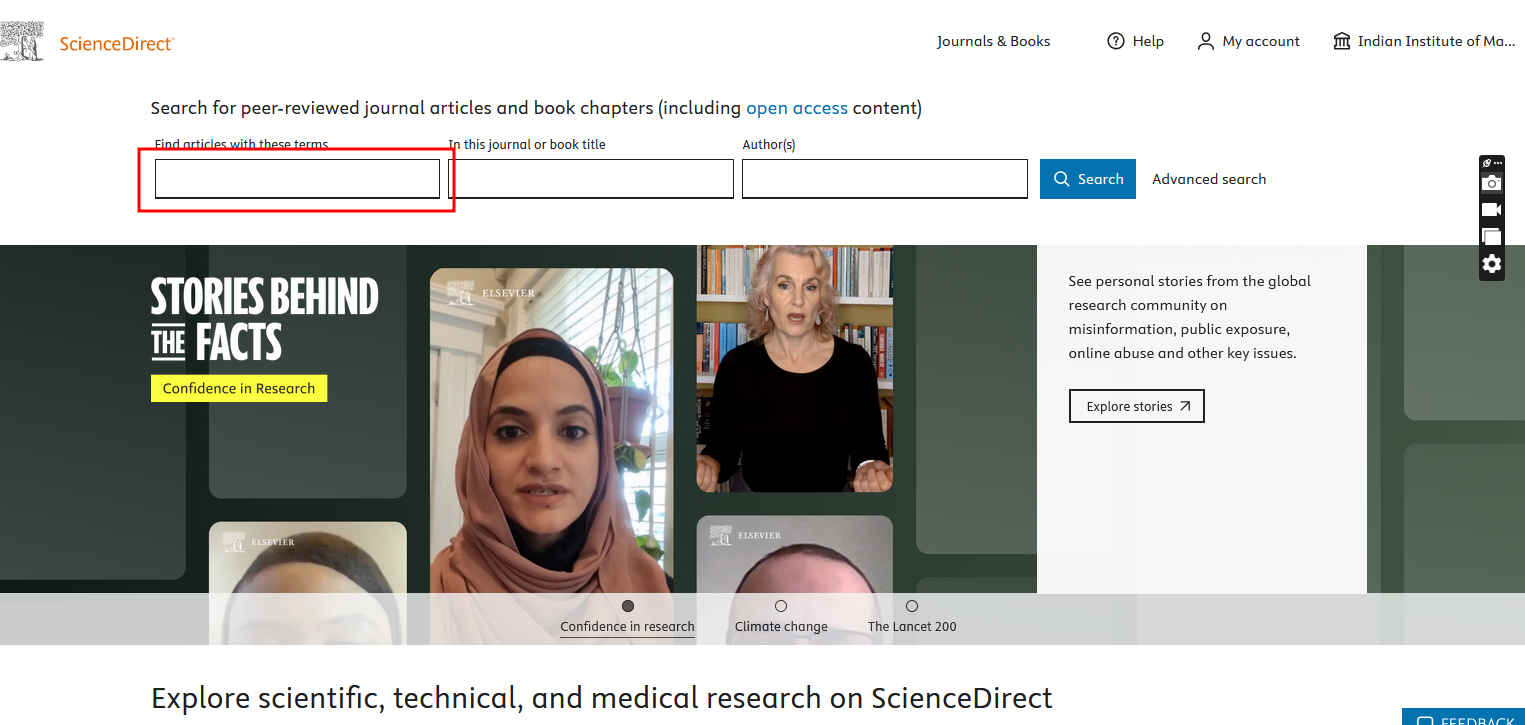This screenshot has width=1525, height=725.
Task: Open capture toolbar settings gear
Action: coord(1491,264)
